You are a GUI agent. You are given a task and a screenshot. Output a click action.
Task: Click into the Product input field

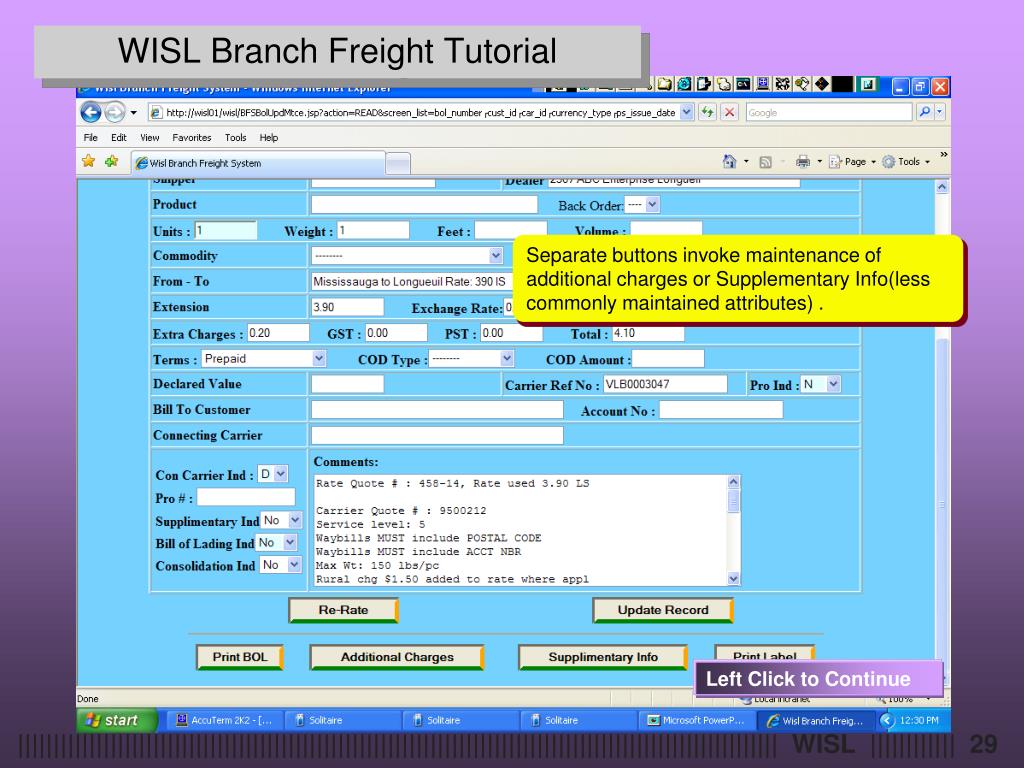click(424, 204)
